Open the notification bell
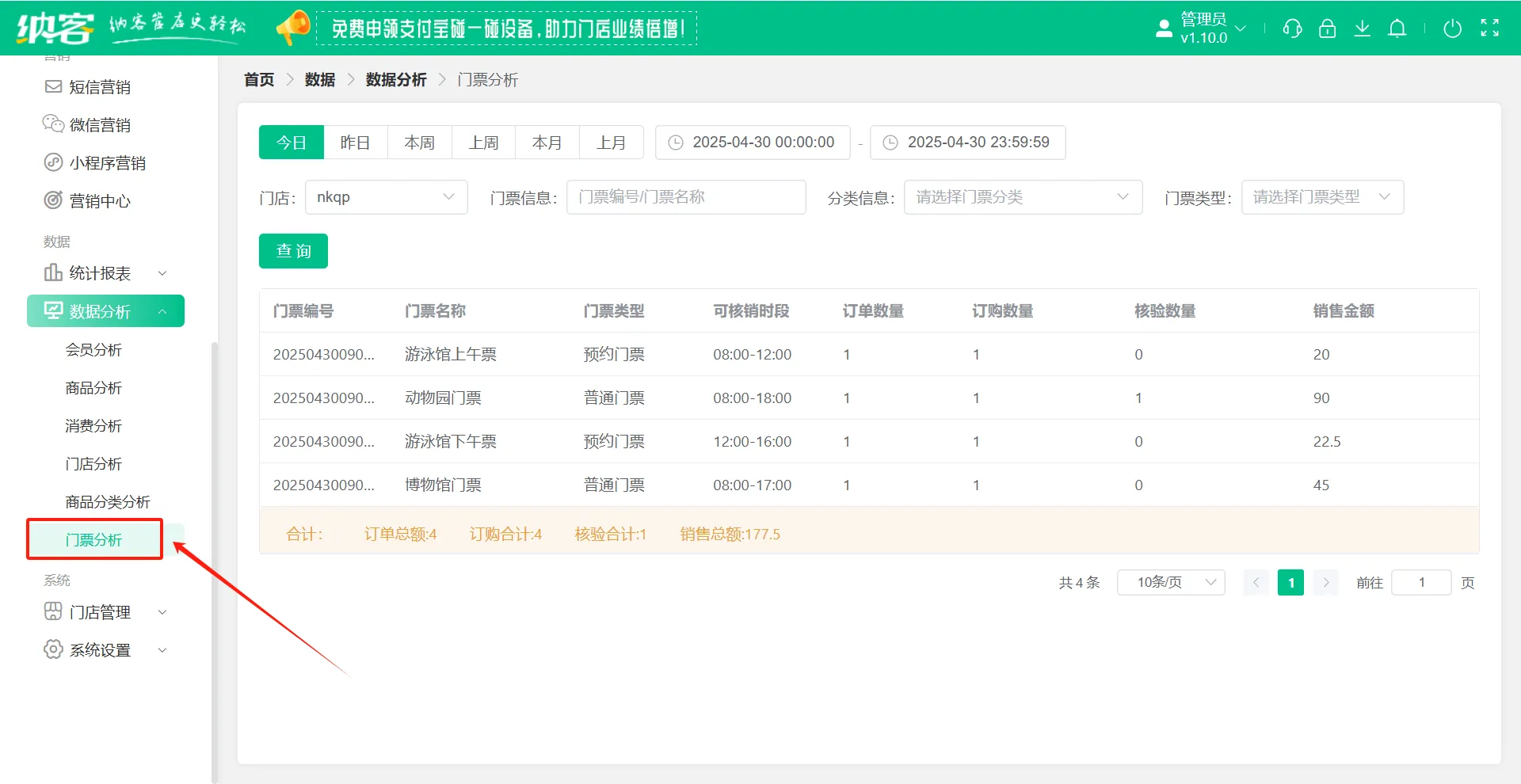The height and width of the screenshot is (784, 1521). [x=1397, y=29]
